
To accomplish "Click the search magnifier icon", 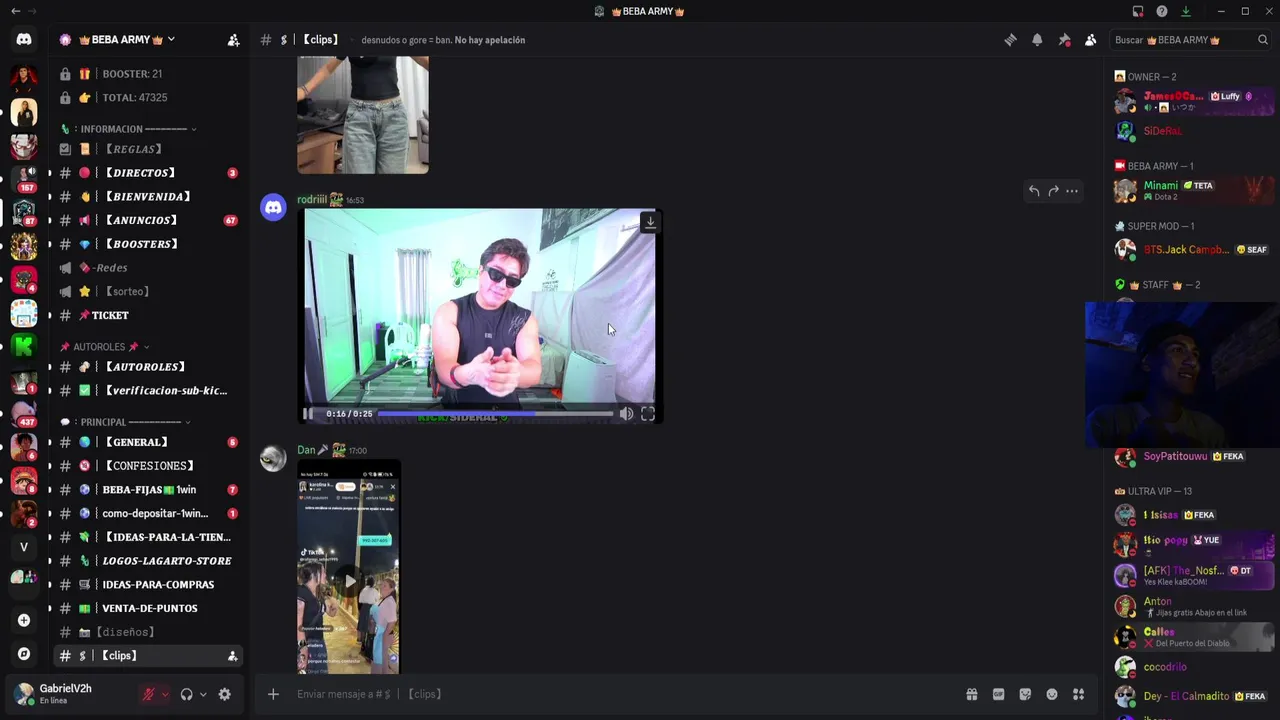I will [1263, 40].
